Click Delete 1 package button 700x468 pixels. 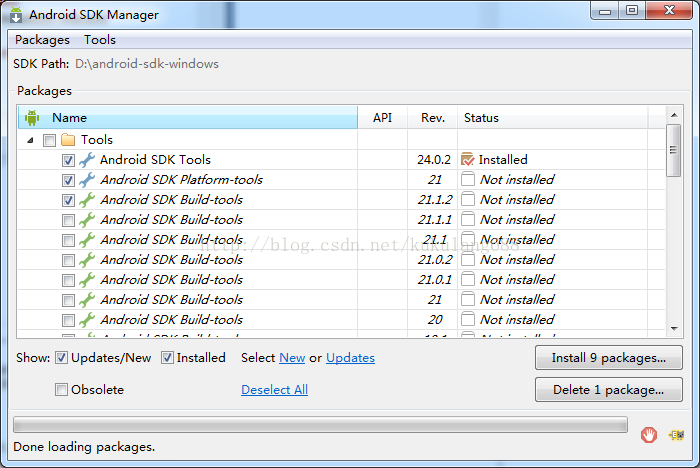608,390
